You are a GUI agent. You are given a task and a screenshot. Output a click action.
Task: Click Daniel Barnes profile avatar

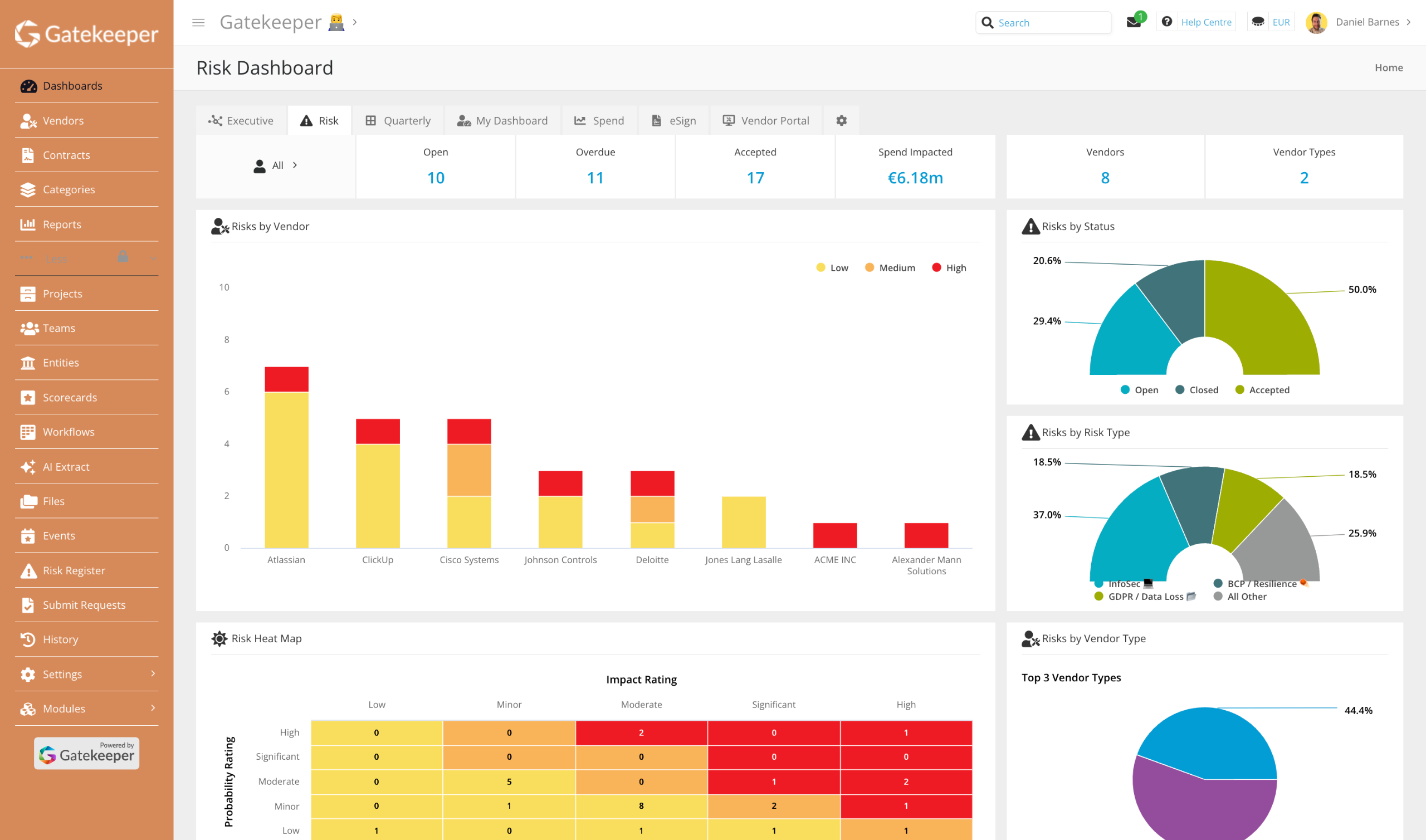(1316, 23)
